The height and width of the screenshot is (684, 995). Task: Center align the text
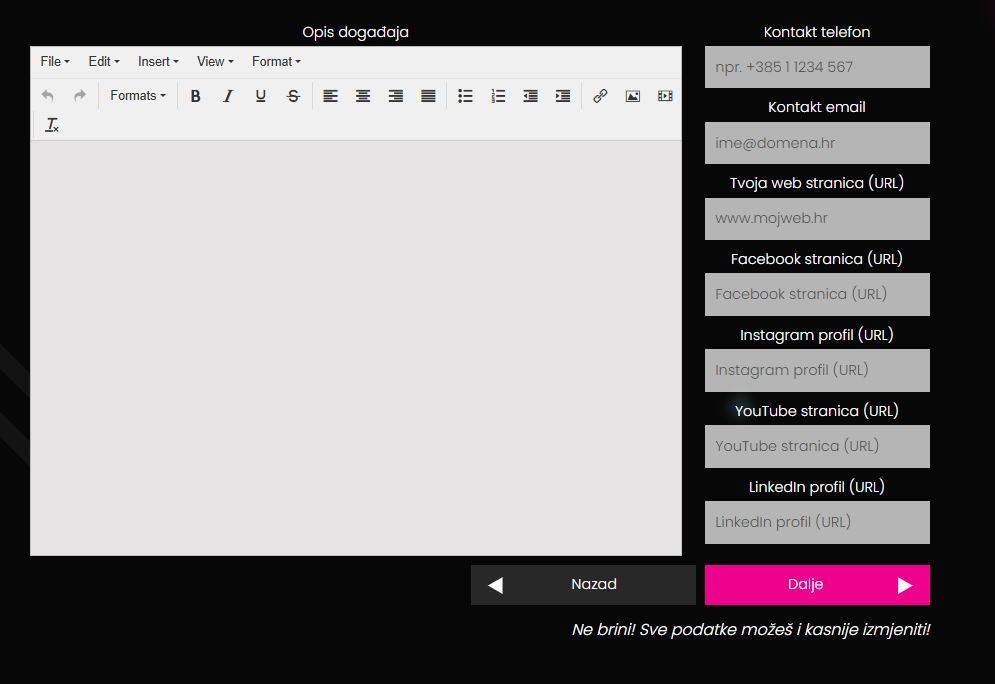click(363, 96)
